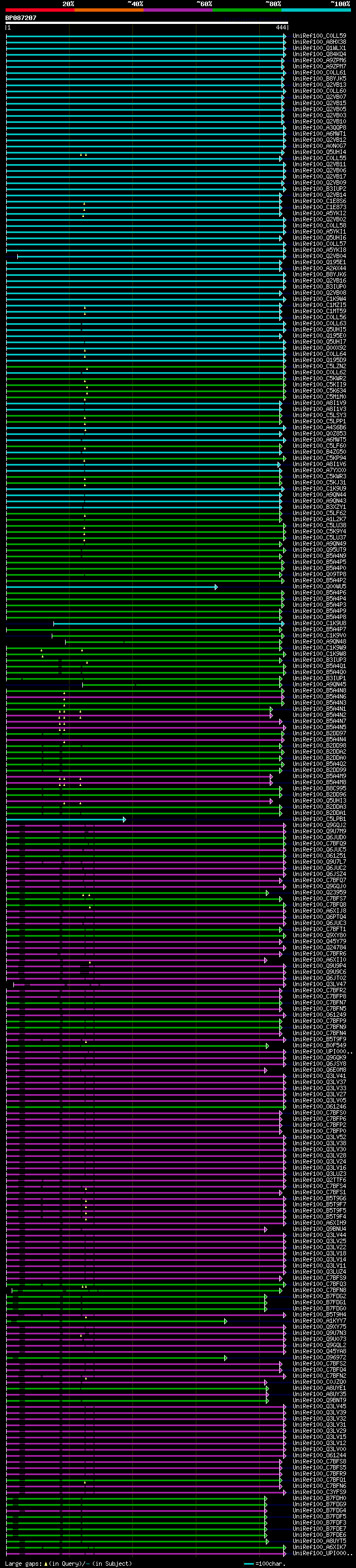Select the UniRef100_C0LL58 entry
This screenshot has height=1568, width=356.
pyautogui.click(x=319, y=225)
